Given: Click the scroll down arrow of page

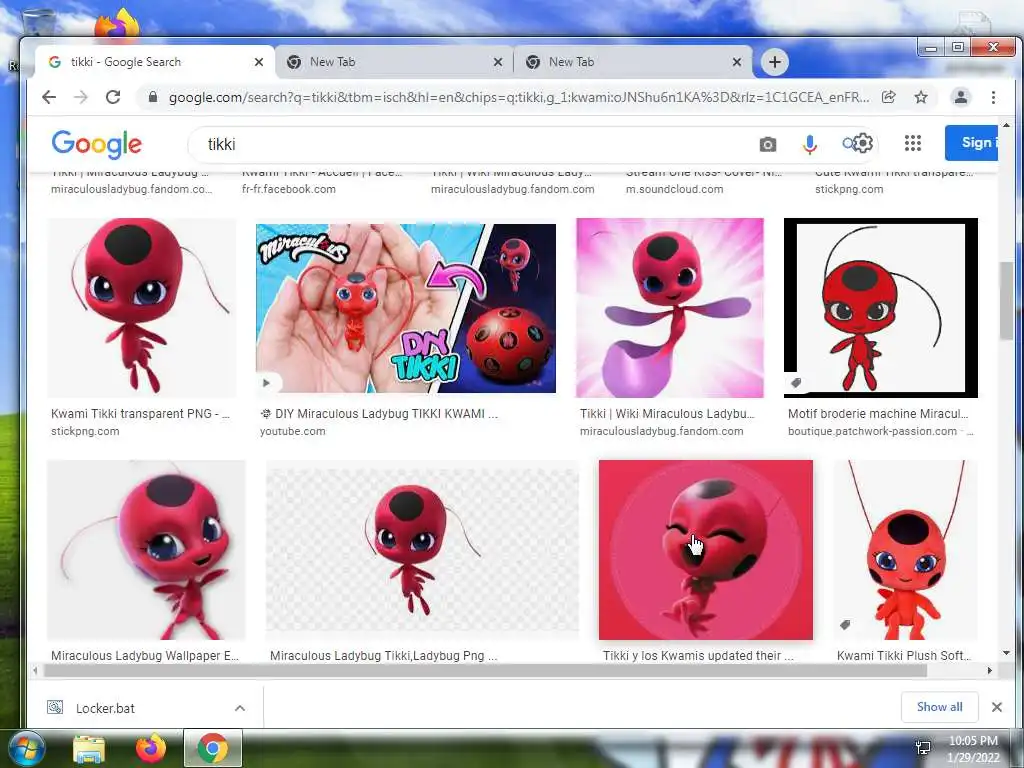Looking at the screenshot, I should (1006, 652).
